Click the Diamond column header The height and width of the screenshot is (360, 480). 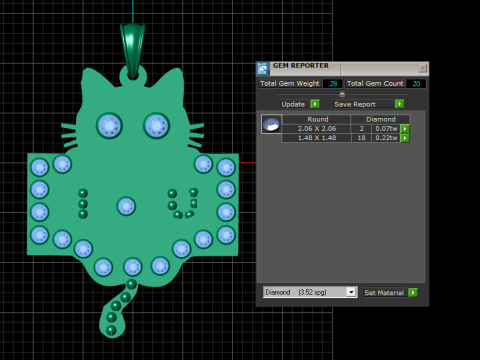pyautogui.click(x=381, y=119)
